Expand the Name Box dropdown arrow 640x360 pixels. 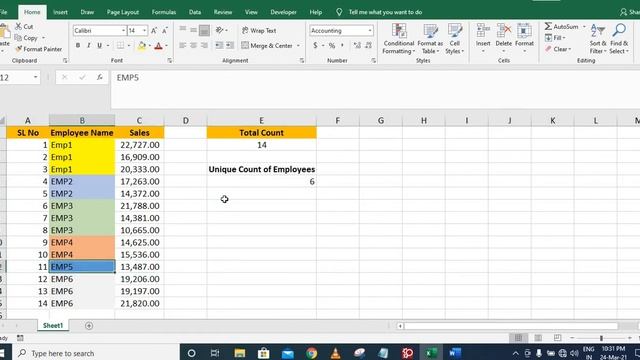(x=36, y=77)
